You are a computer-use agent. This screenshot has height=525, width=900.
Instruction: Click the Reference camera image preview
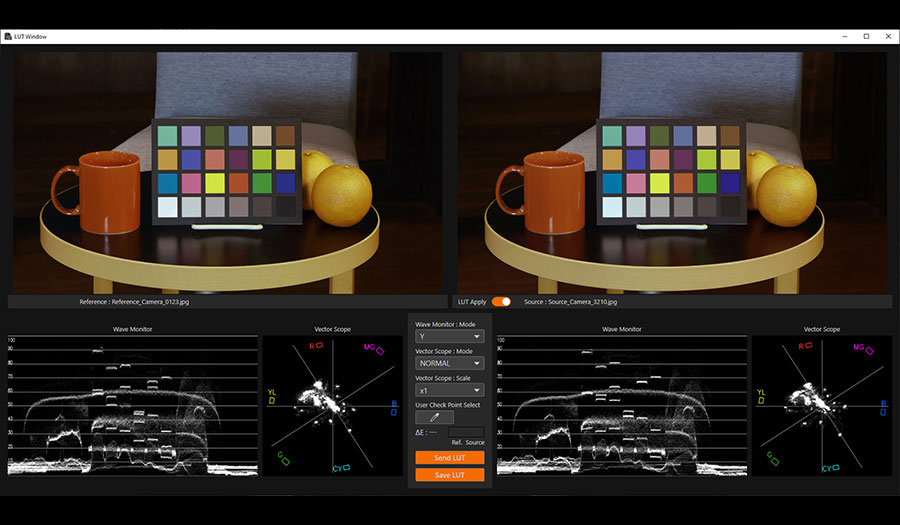(227, 173)
